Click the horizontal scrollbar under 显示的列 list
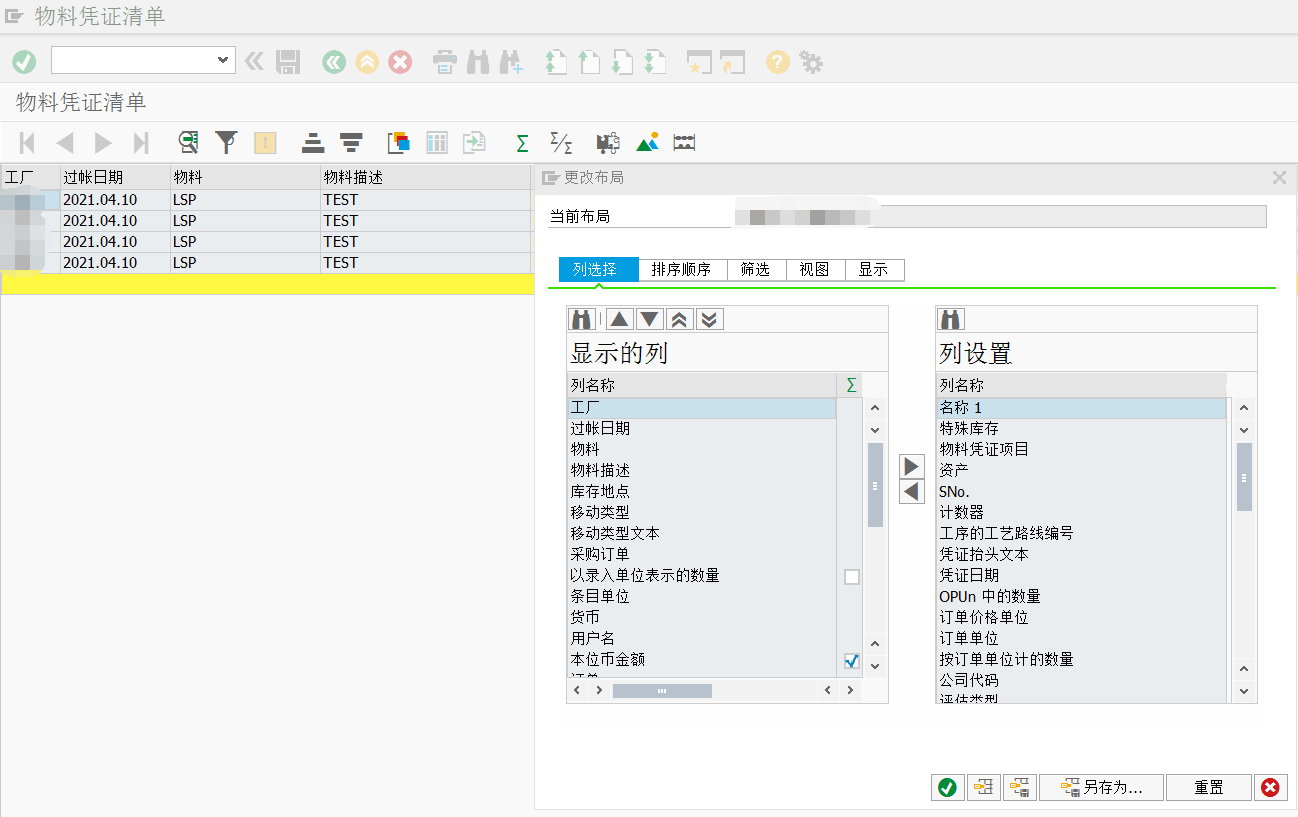Image resolution: width=1298 pixels, height=817 pixels. click(662, 689)
